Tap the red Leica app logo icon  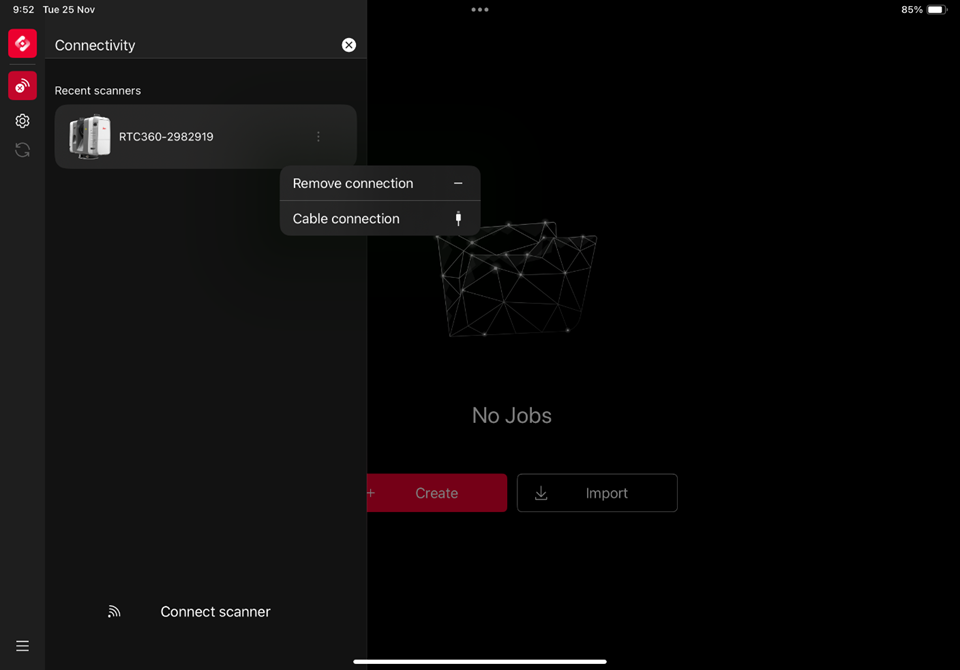22,44
